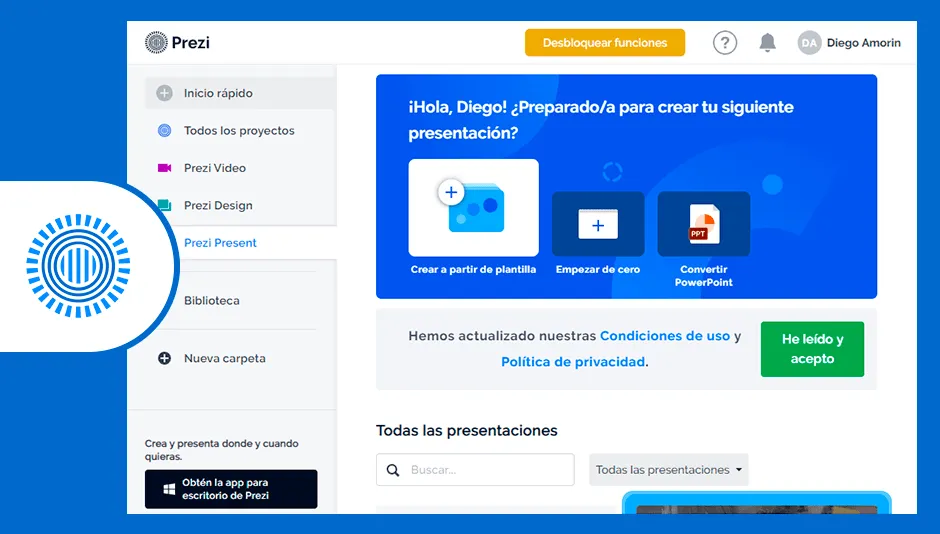Click the Todas las presentaciones heading
The width and height of the screenshot is (940, 534).
click(466, 430)
